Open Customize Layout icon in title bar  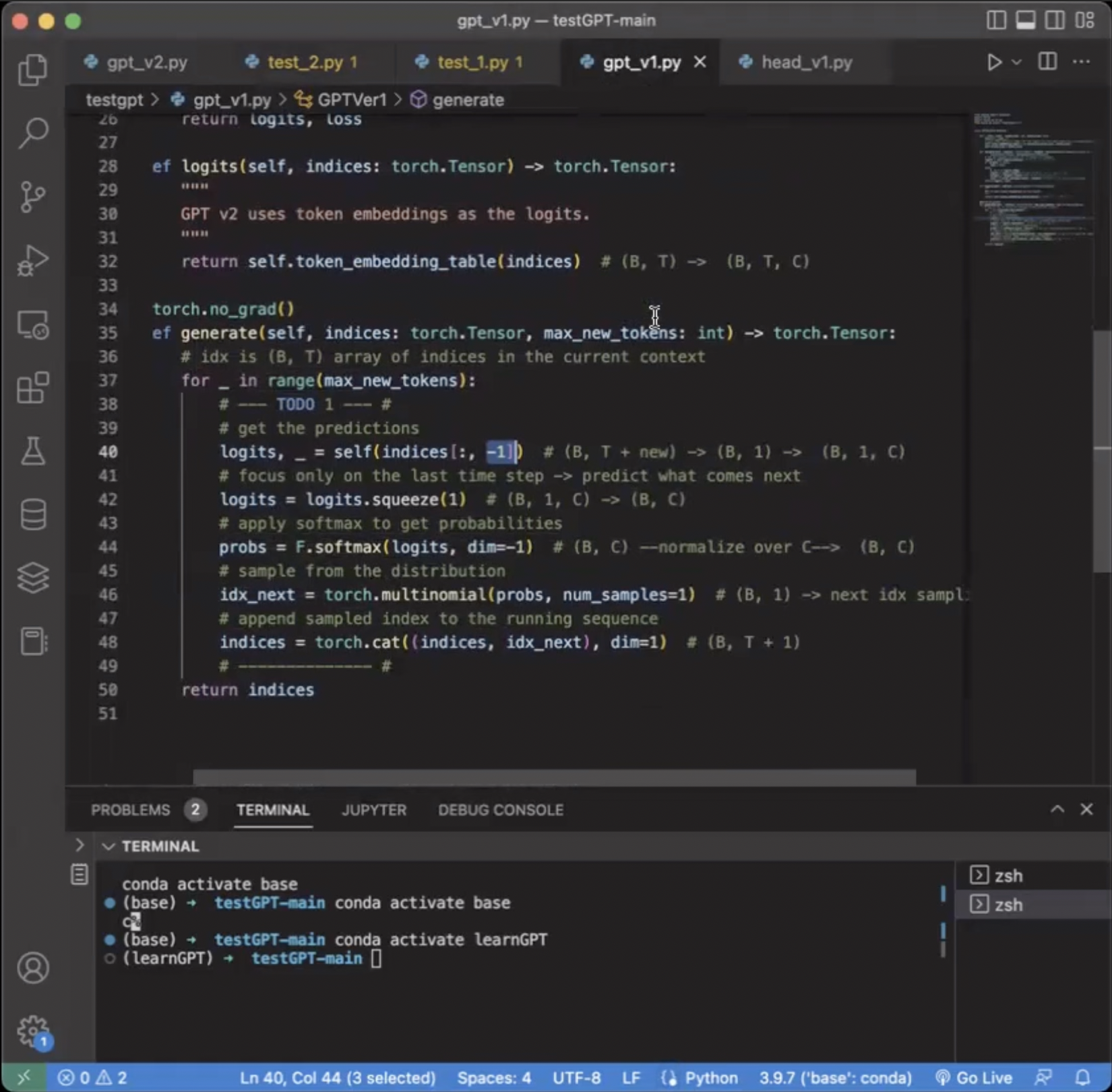click(1085, 20)
